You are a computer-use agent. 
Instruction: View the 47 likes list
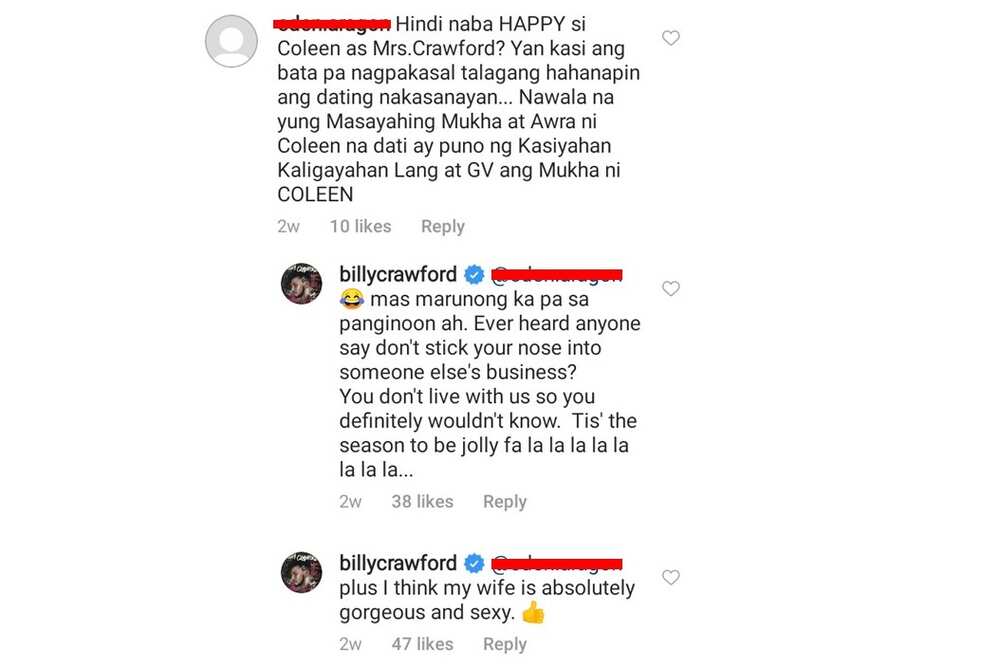click(x=422, y=644)
